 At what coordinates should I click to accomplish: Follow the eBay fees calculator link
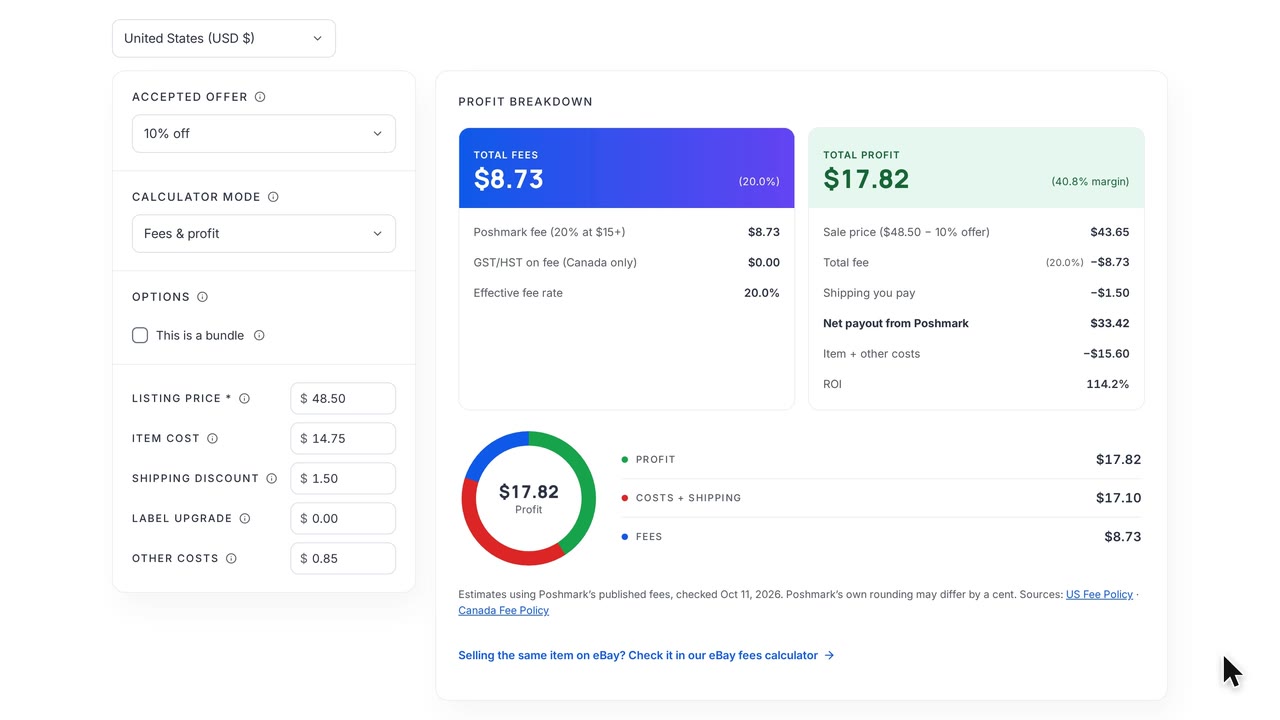(646, 656)
